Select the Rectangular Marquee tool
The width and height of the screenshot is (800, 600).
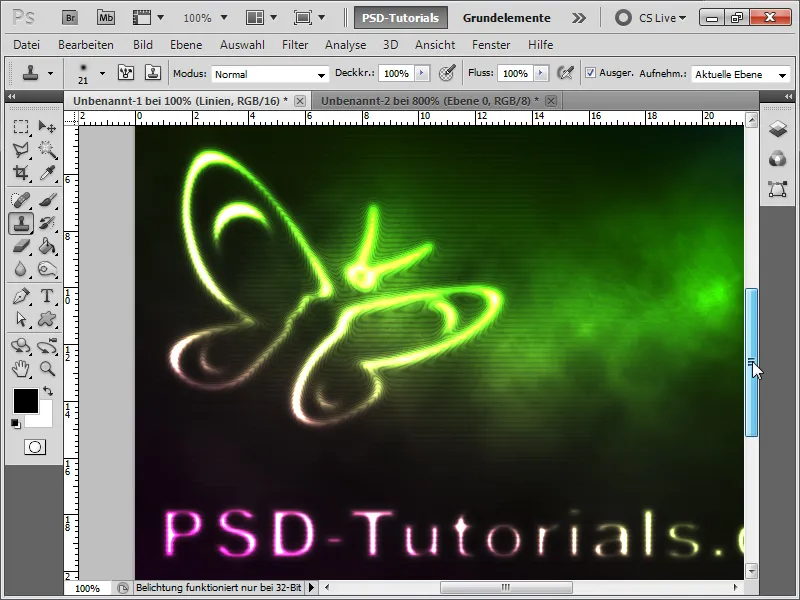tap(20, 126)
